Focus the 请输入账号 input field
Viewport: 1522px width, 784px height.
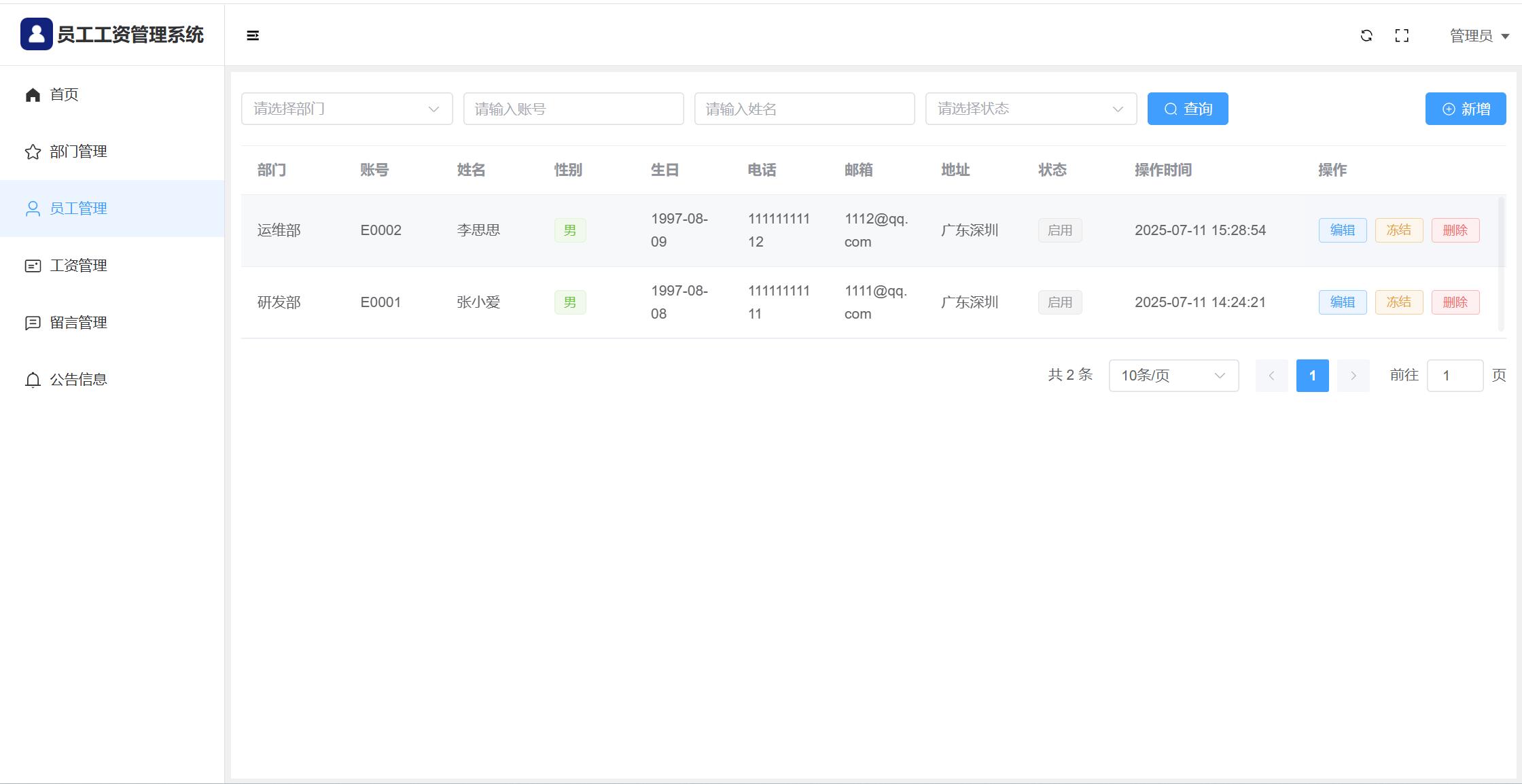pyautogui.click(x=573, y=109)
